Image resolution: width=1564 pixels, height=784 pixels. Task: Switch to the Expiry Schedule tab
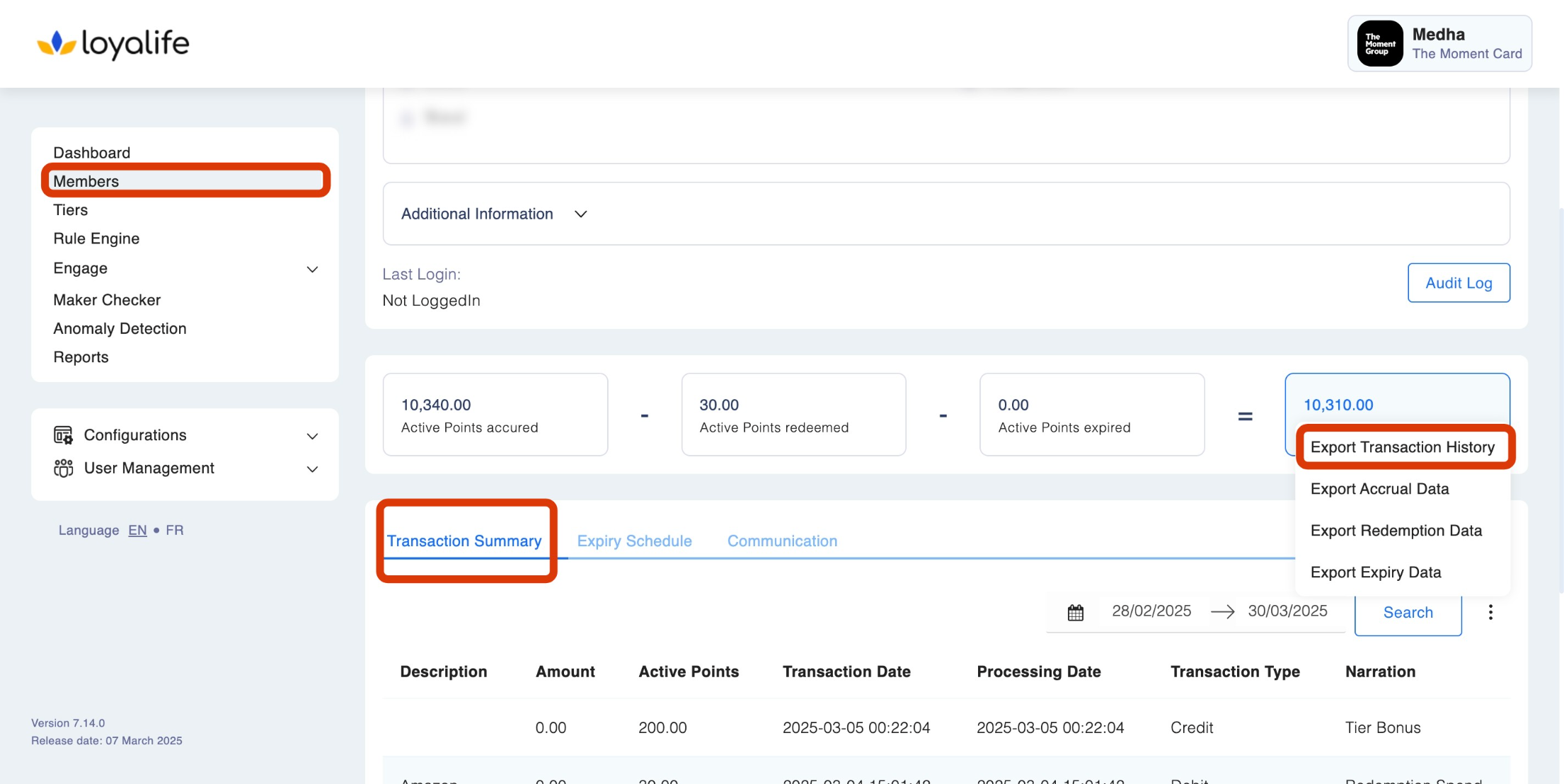(x=634, y=541)
